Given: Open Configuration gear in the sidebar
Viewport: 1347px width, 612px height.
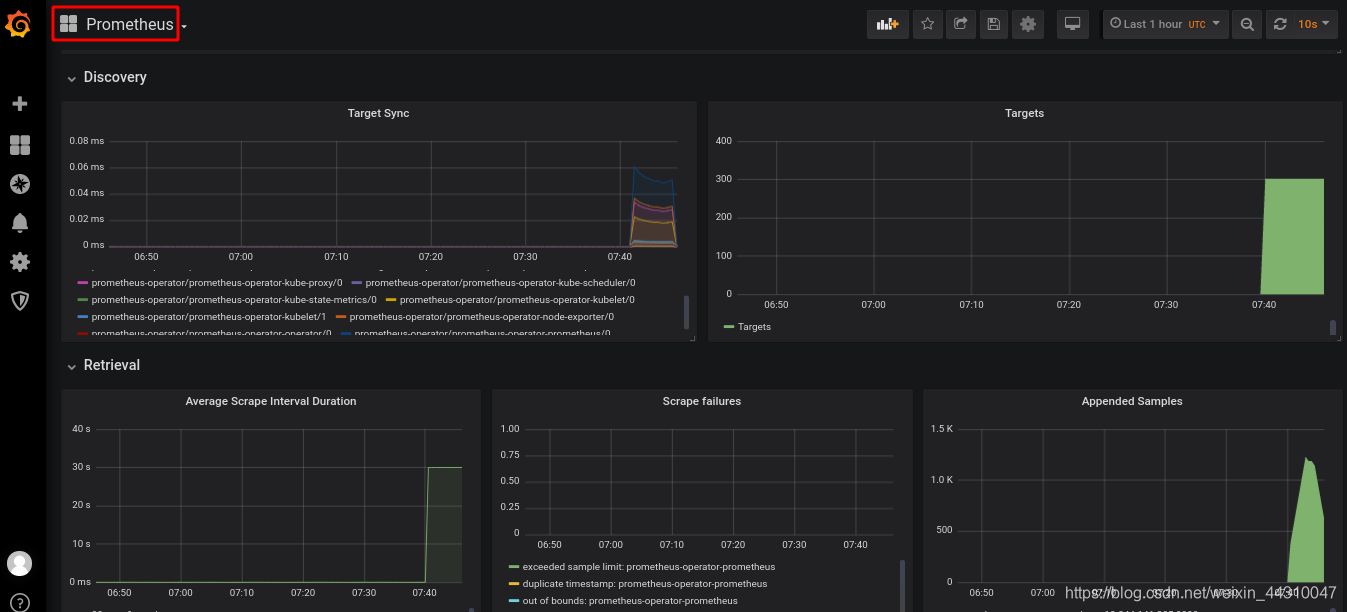Looking at the screenshot, I should point(19,262).
